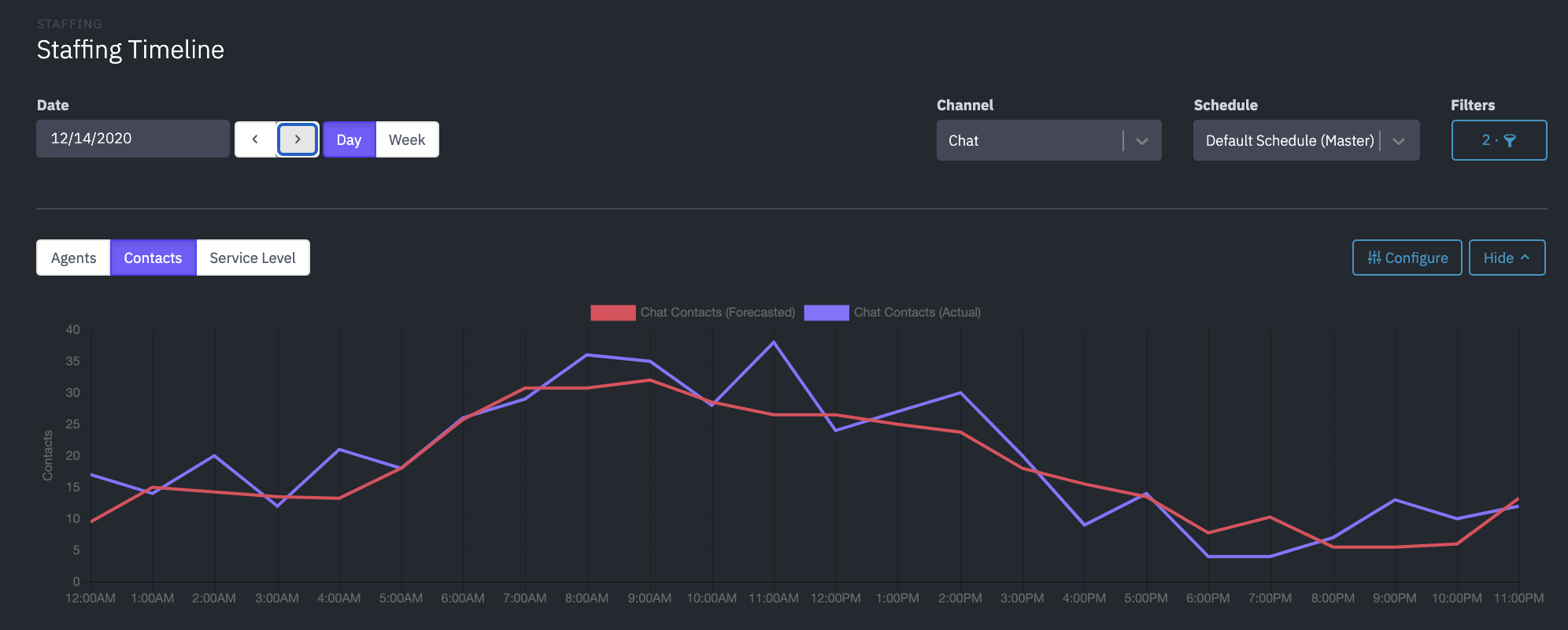This screenshot has height=630, width=1568.
Task: Toggle Chat Contacts (Actual) legend series
Action: [917, 313]
